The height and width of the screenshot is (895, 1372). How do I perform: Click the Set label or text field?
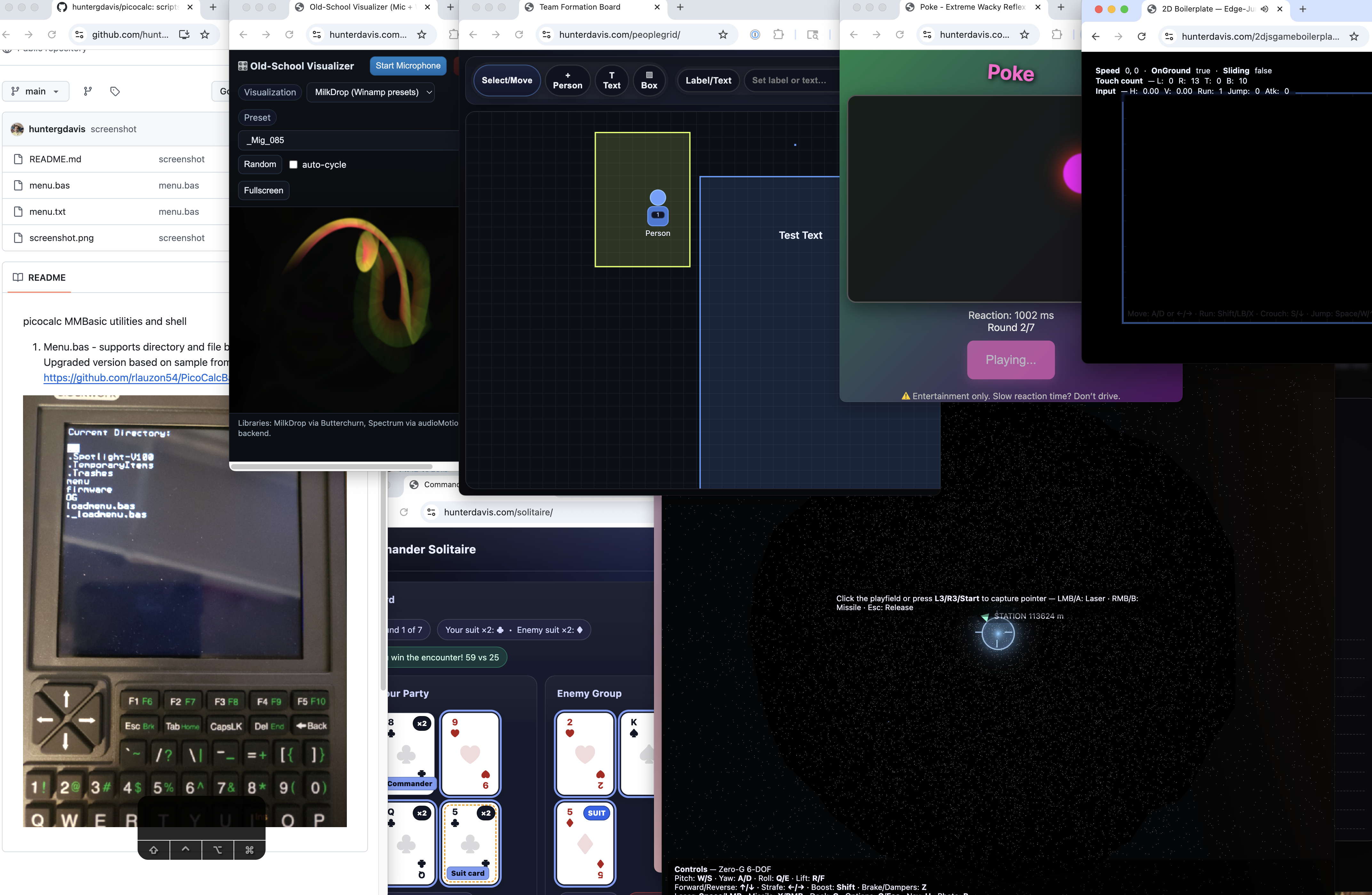[789, 80]
